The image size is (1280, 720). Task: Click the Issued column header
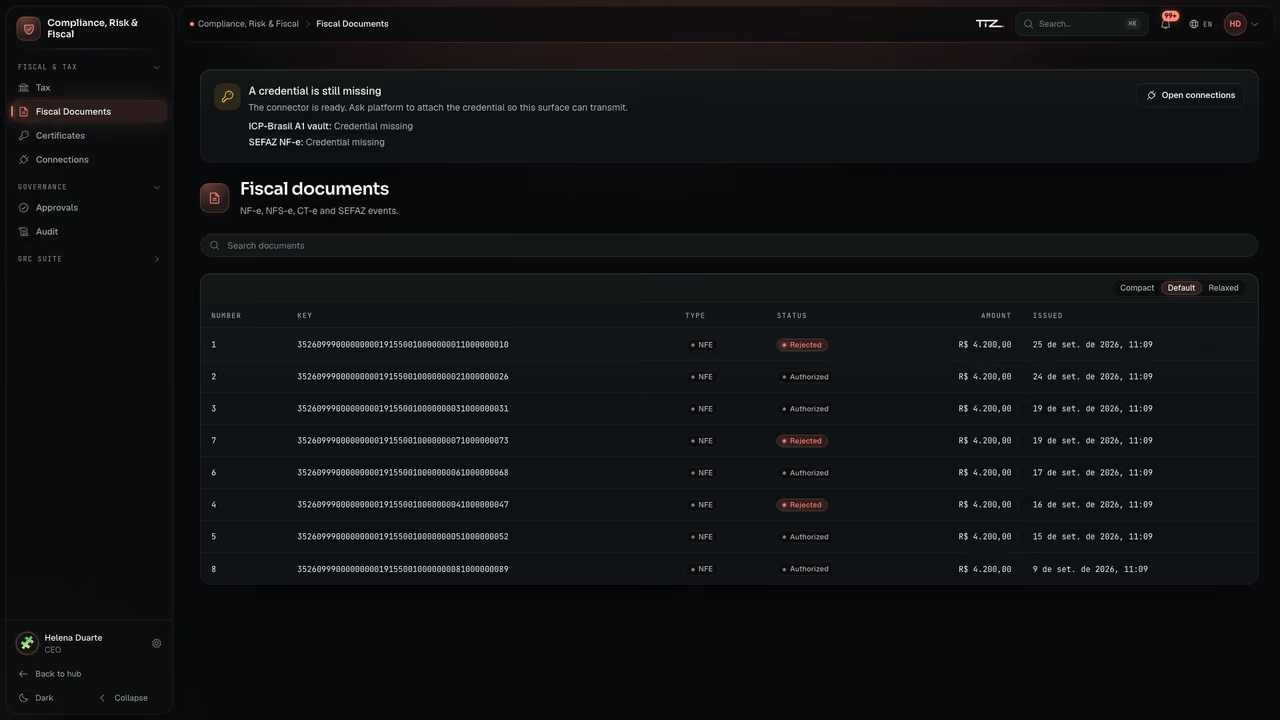1048,316
